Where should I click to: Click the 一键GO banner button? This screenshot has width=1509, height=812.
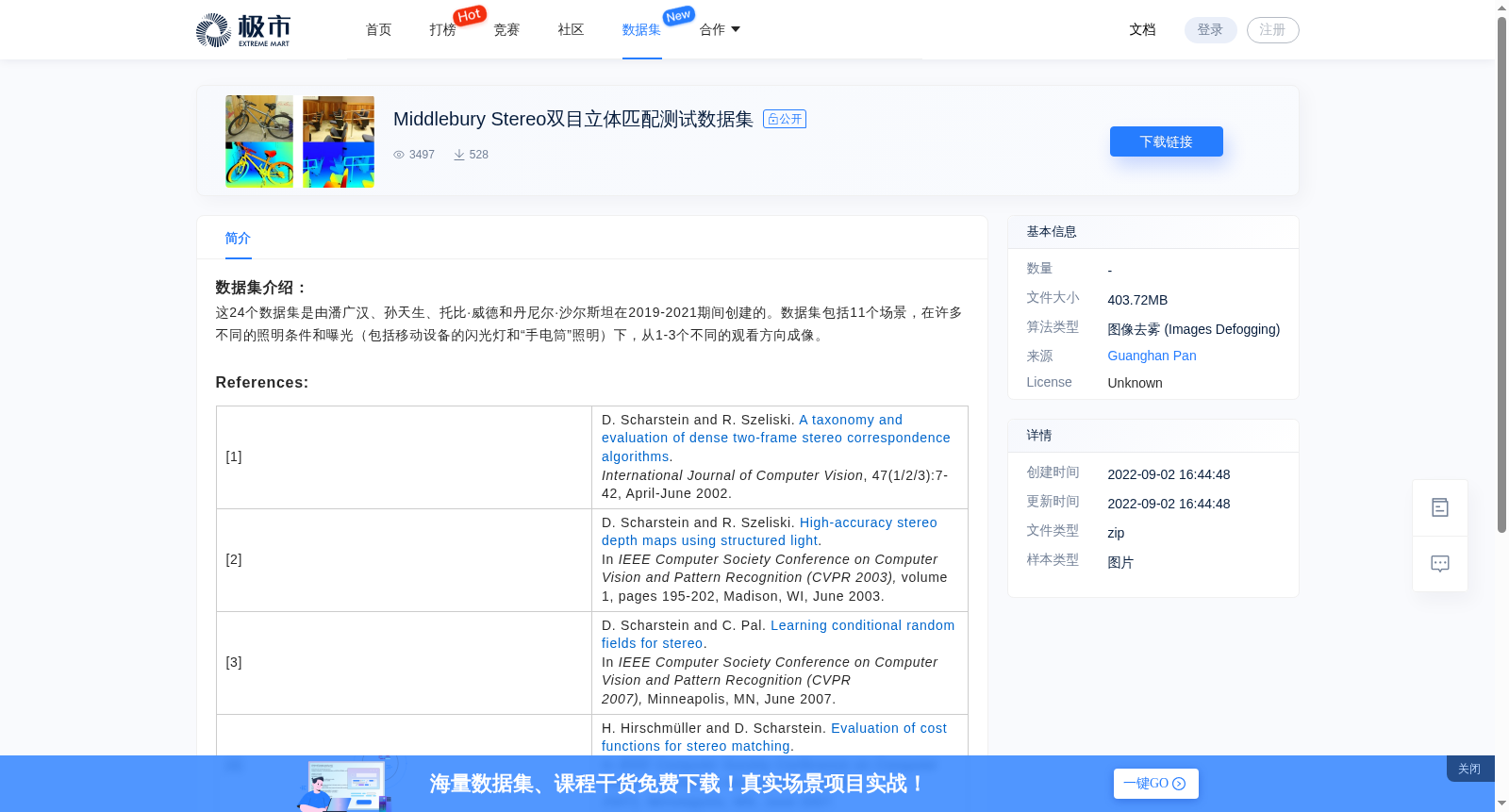pos(1155,784)
